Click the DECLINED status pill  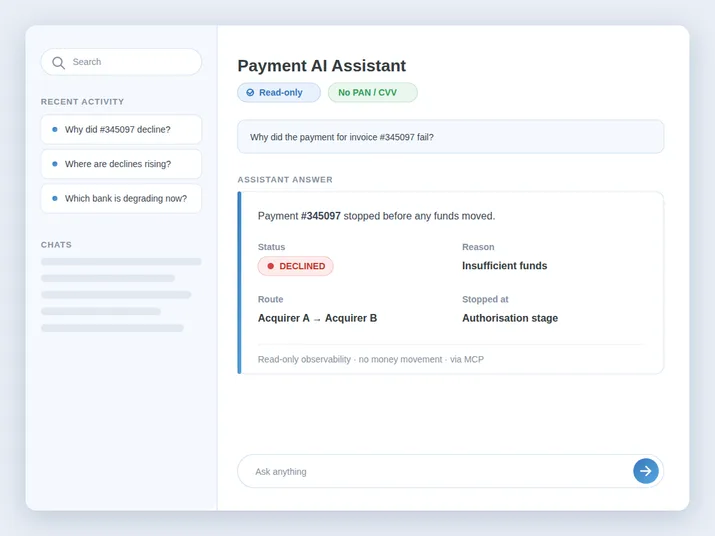pyautogui.click(x=295, y=266)
